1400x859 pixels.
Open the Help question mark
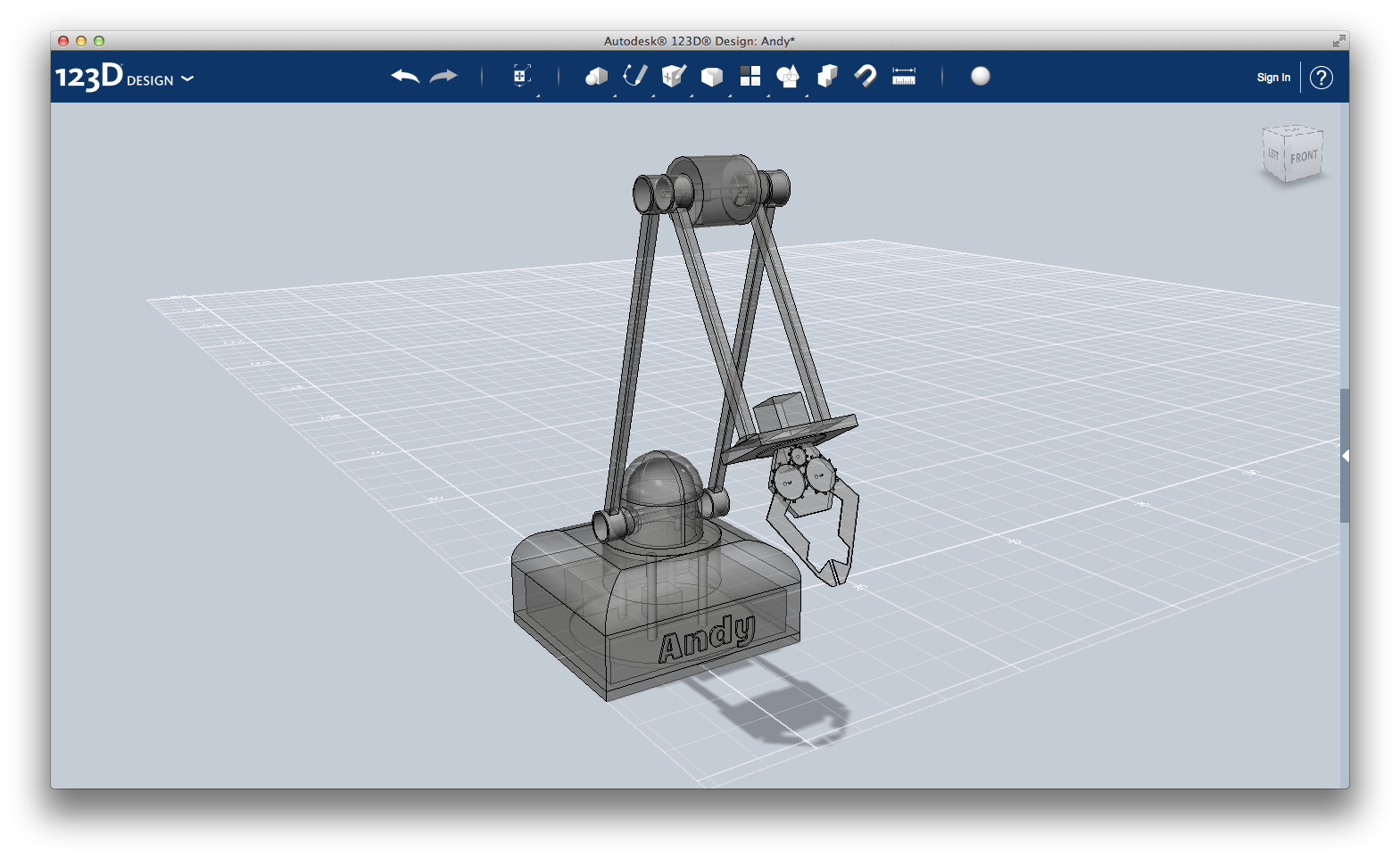coord(1321,78)
